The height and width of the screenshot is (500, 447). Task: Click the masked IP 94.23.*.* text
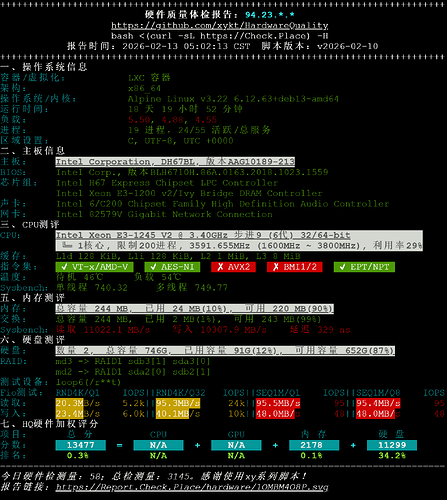(270, 15)
